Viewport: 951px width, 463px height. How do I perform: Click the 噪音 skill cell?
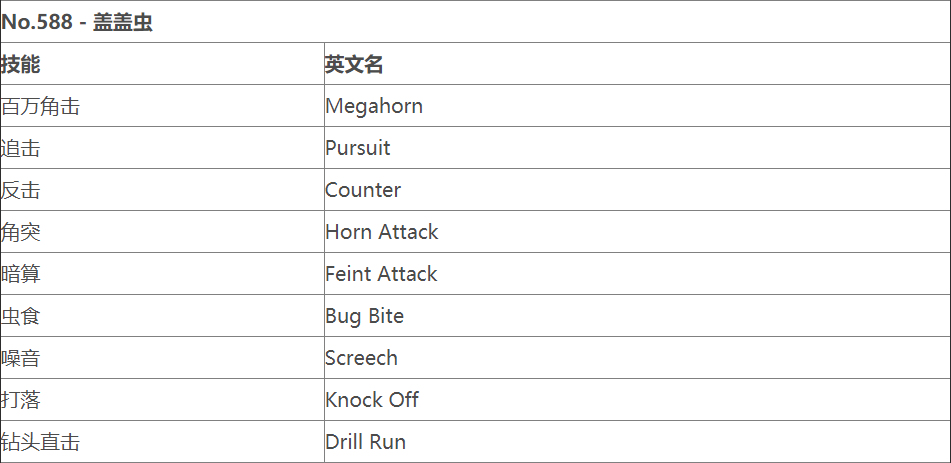tap(21, 358)
